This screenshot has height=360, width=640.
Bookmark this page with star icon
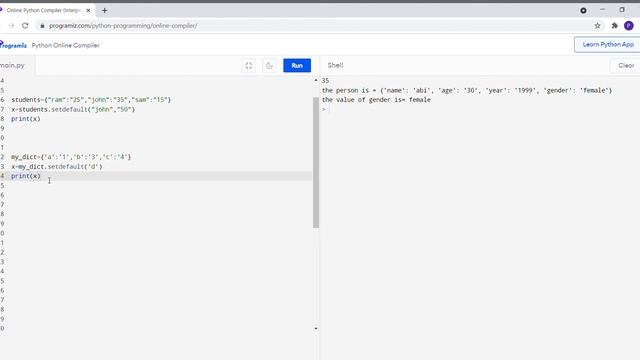point(597,26)
